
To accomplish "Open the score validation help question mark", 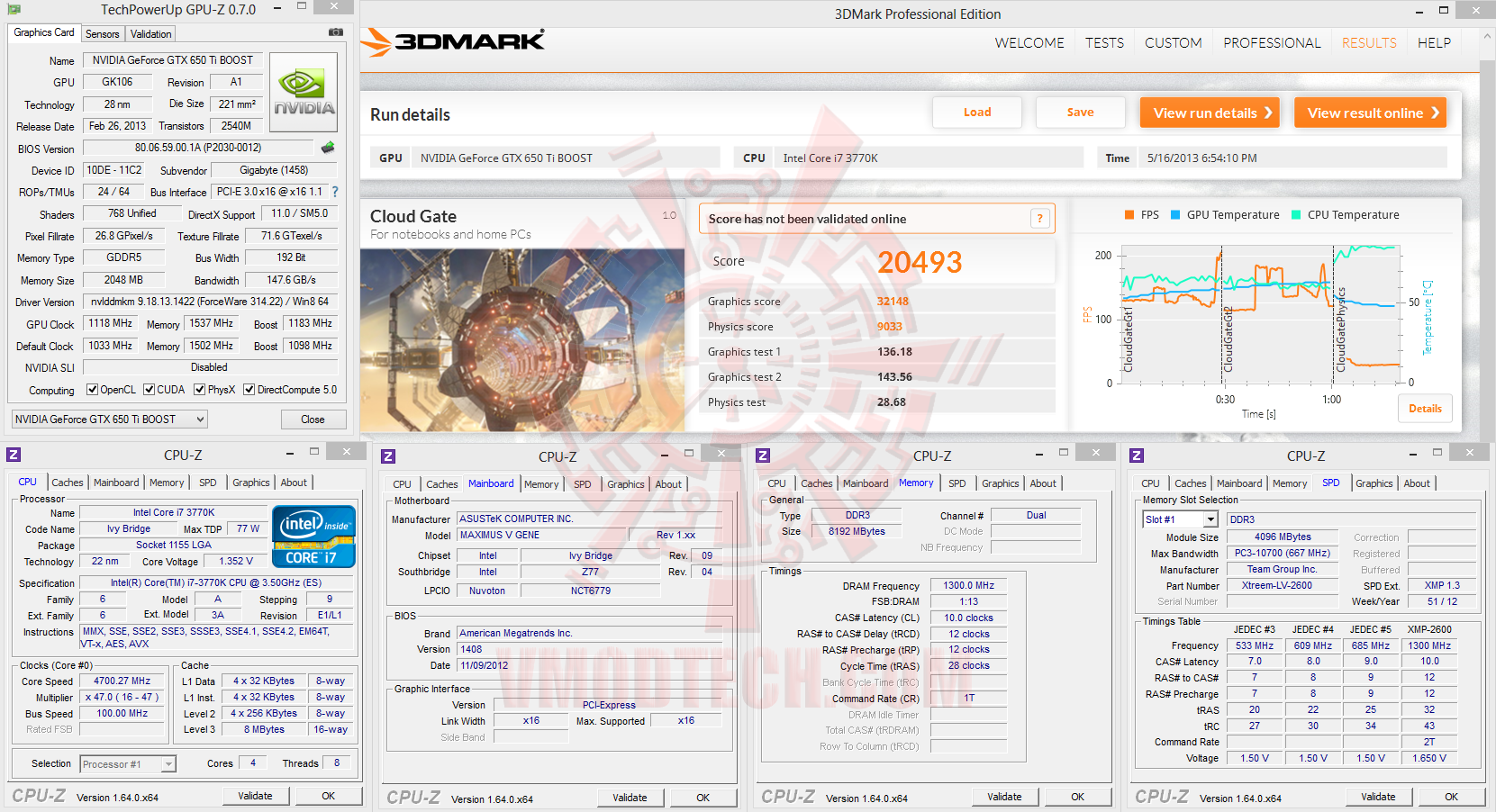I will [x=1040, y=219].
